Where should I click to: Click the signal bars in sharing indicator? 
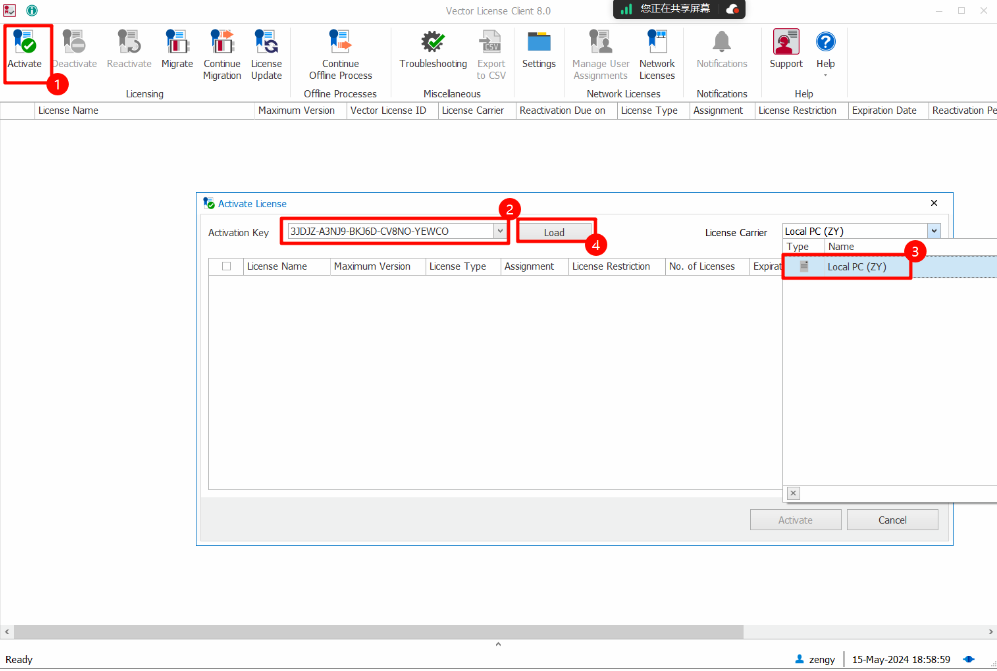[626, 9]
